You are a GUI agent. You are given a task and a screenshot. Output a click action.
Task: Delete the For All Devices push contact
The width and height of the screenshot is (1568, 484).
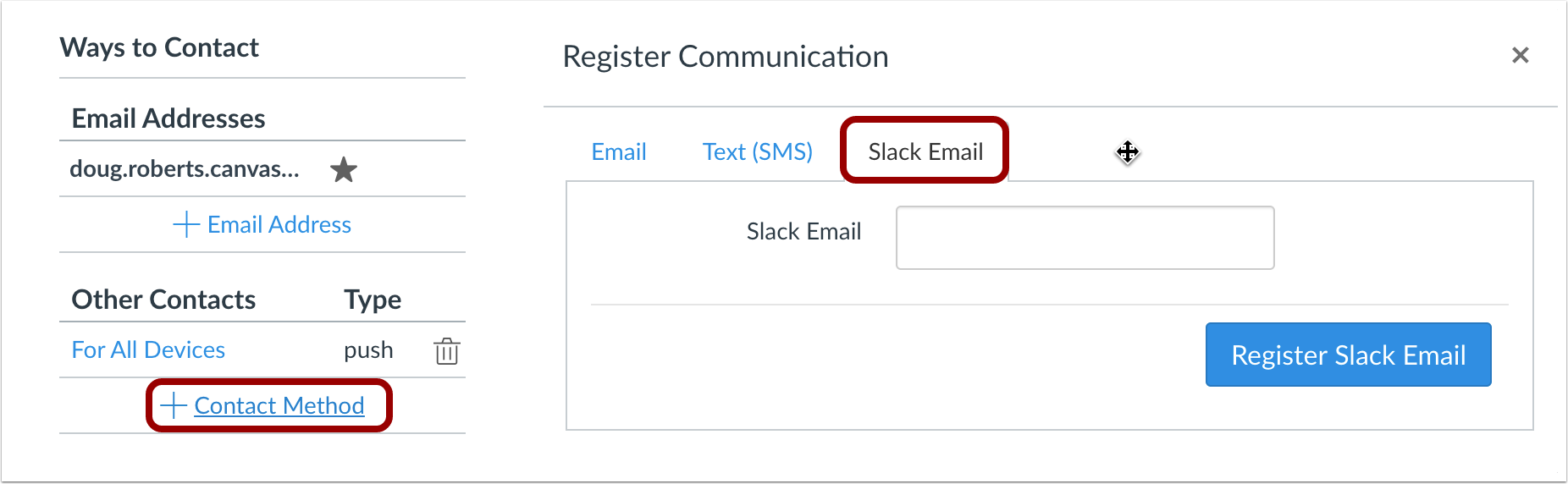pos(447,350)
